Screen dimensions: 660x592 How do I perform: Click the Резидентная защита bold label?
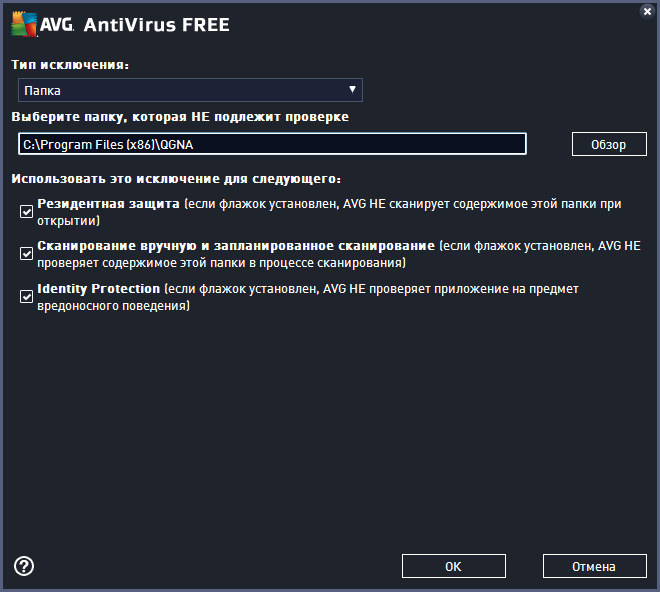[x=108, y=204]
